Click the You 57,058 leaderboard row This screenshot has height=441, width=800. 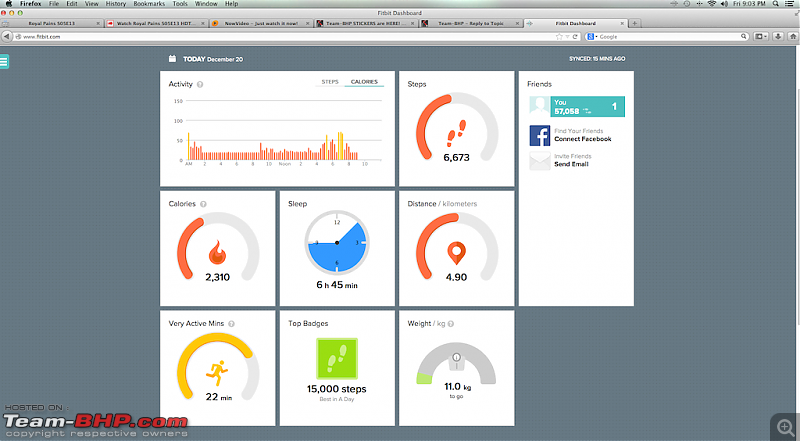click(577, 107)
